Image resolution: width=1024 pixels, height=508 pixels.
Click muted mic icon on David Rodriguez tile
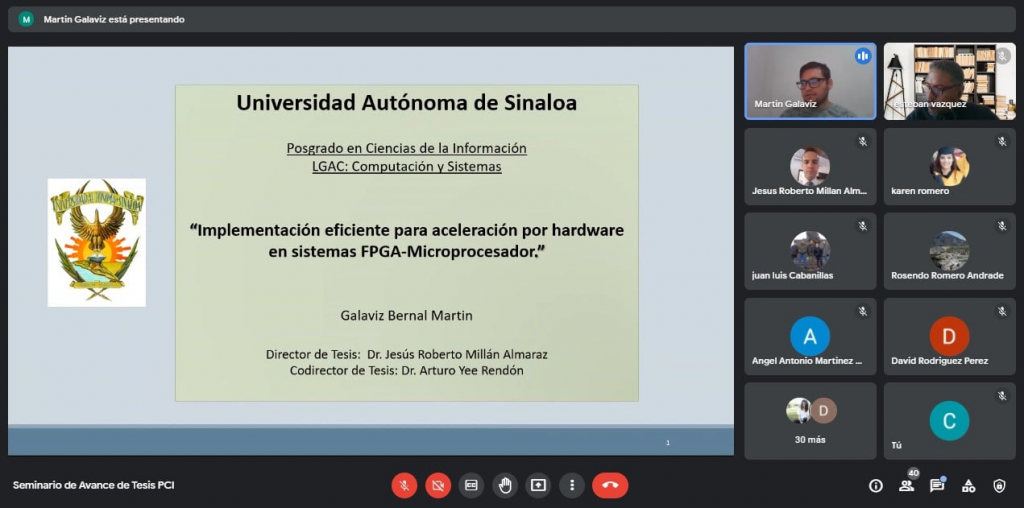[x=1002, y=311]
